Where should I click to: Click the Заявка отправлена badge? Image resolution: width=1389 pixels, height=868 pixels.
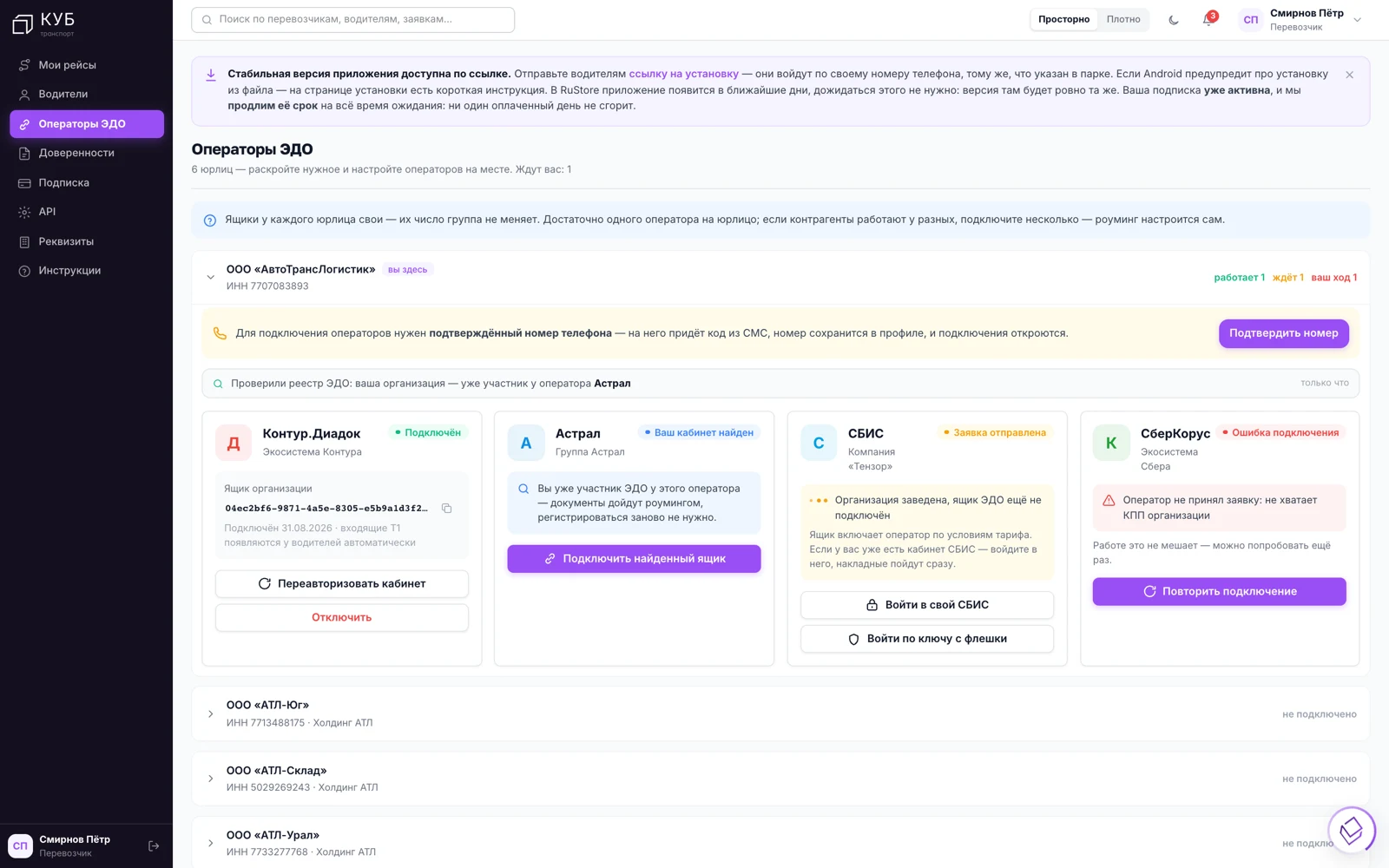[995, 433]
